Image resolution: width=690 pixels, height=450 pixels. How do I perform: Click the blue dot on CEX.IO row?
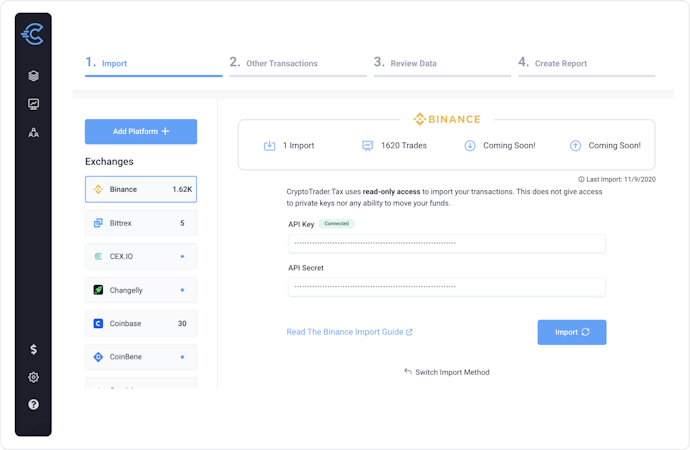tap(182, 256)
